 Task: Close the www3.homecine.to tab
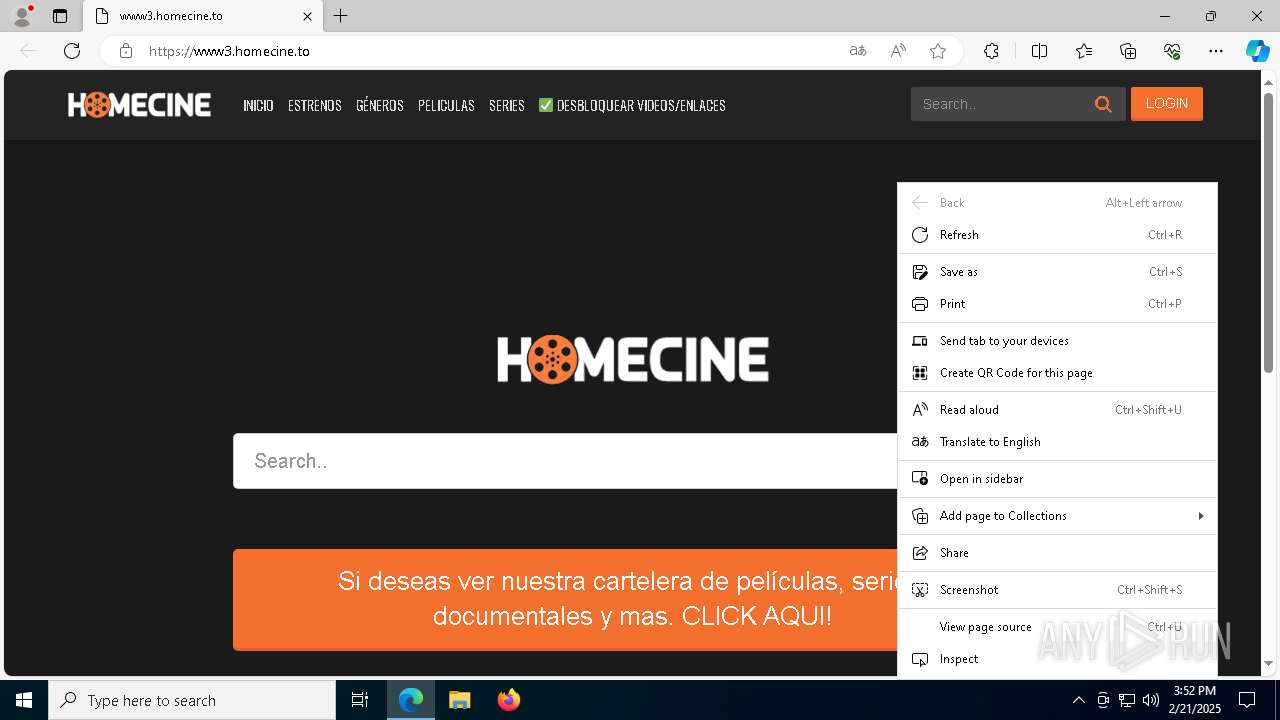(x=307, y=16)
